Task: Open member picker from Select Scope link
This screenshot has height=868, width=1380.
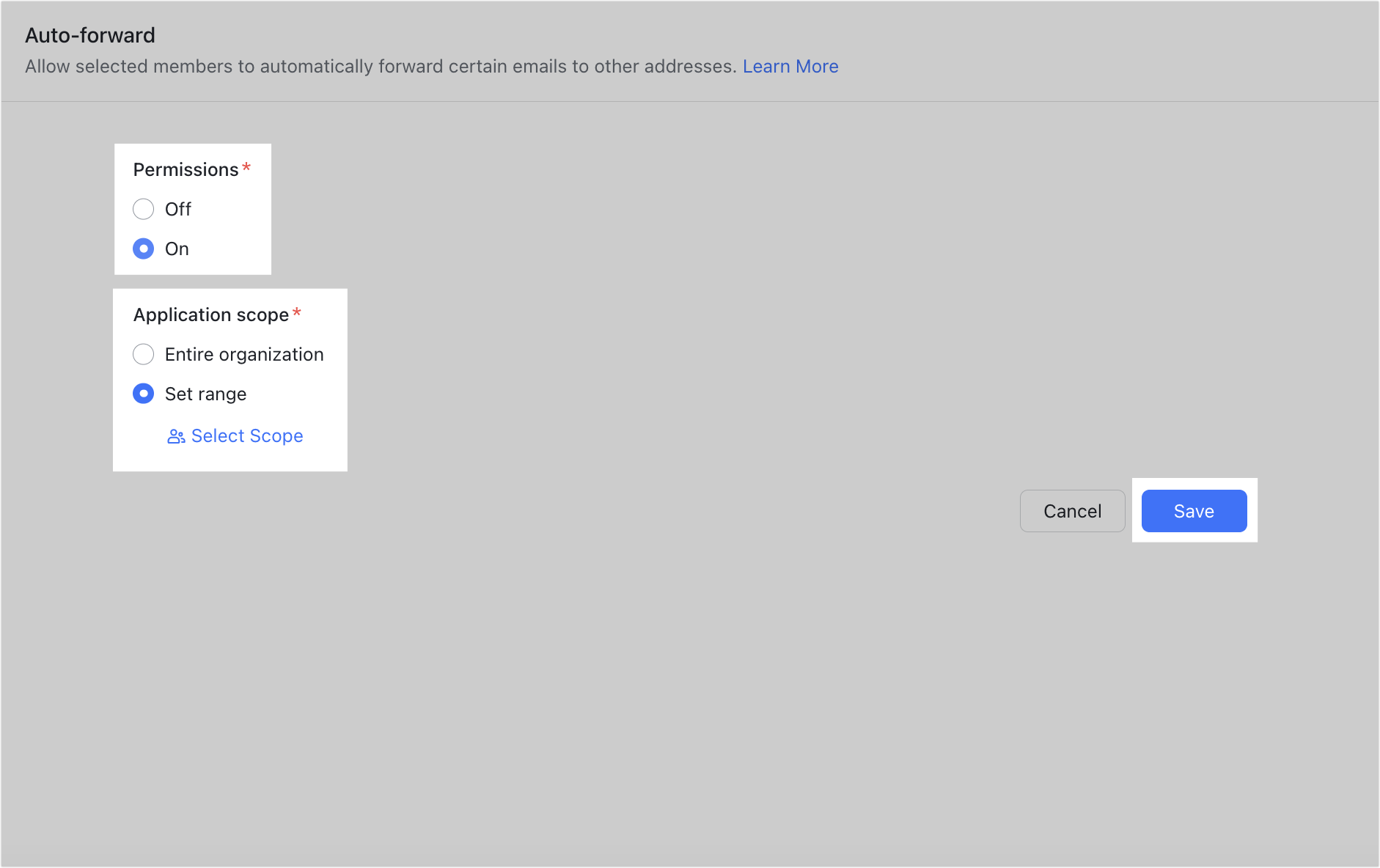Action: pyautogui.click(x=246, y=435)
